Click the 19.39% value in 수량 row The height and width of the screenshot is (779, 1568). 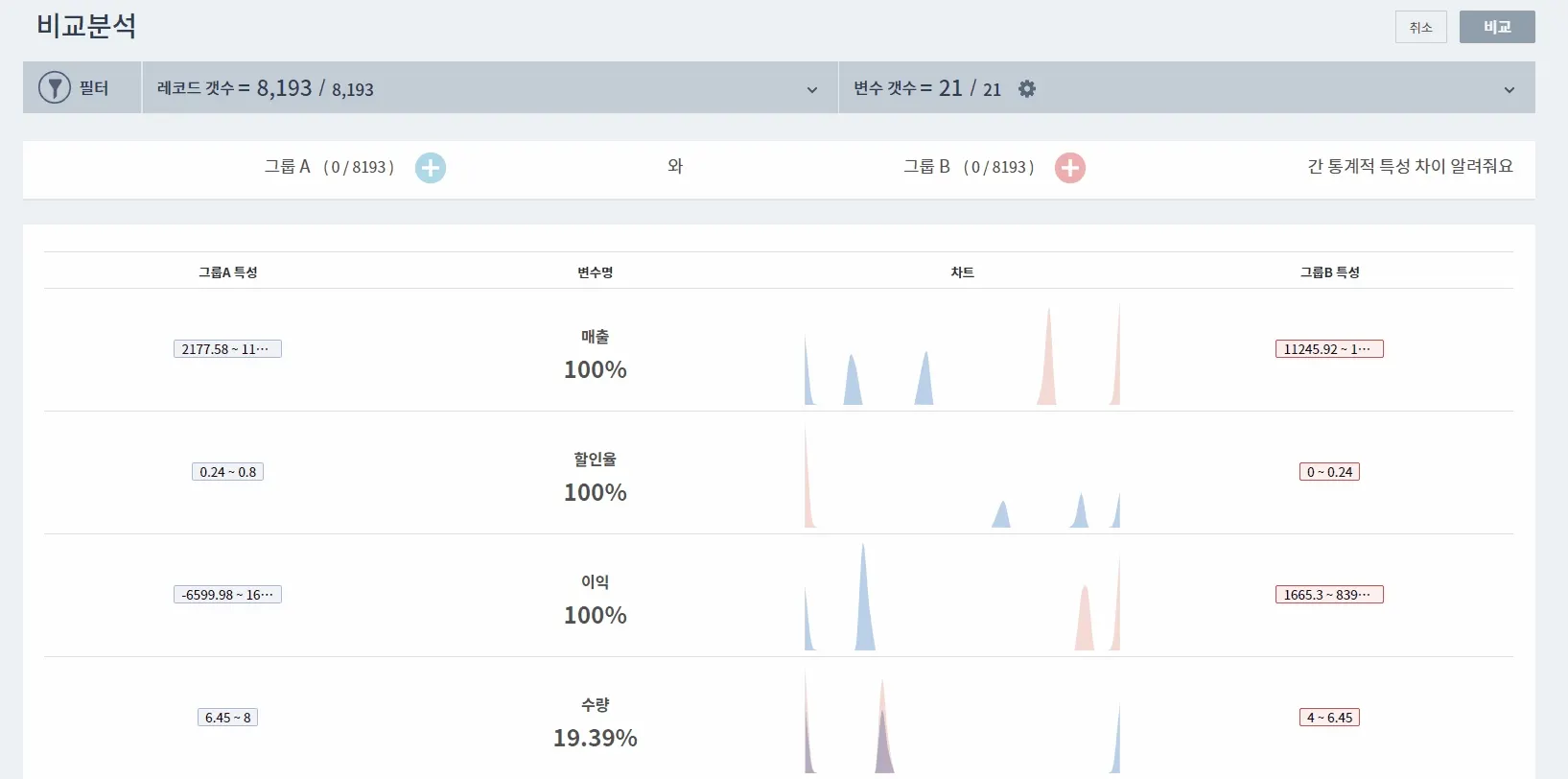click(596, 738)
